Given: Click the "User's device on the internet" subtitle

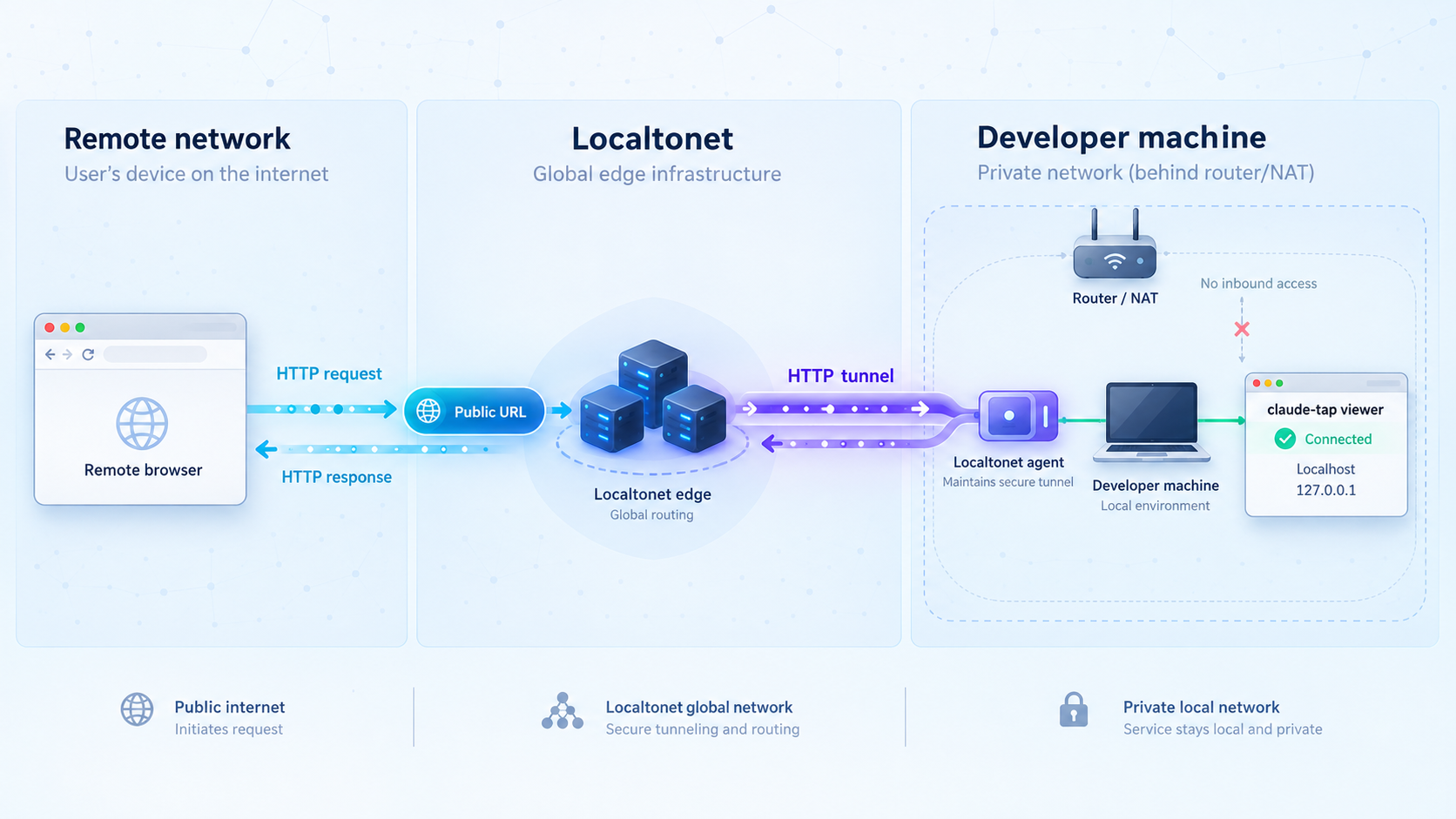Looking at the screenshot, I should click(196, 174).
